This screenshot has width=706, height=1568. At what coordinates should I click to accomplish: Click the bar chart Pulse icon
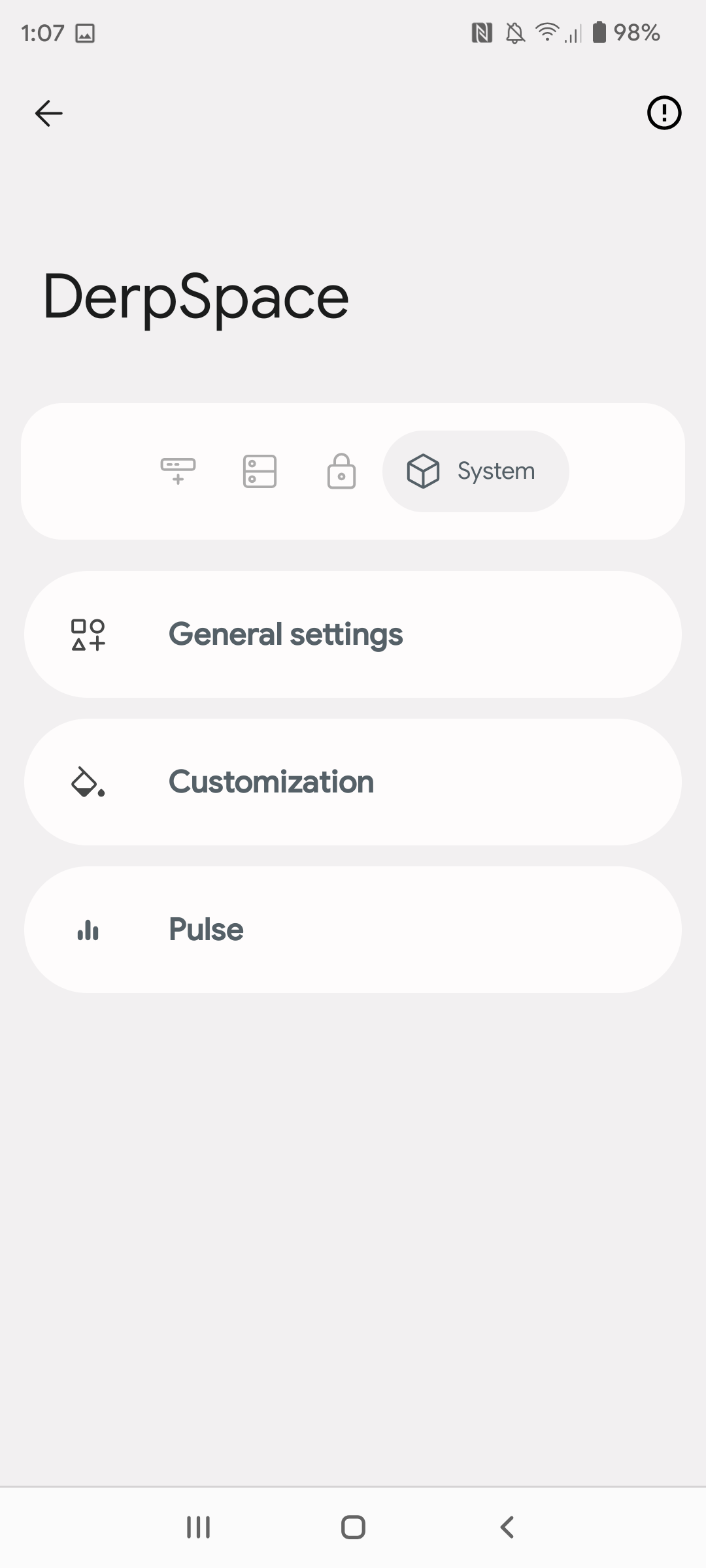tap(88, 930)
